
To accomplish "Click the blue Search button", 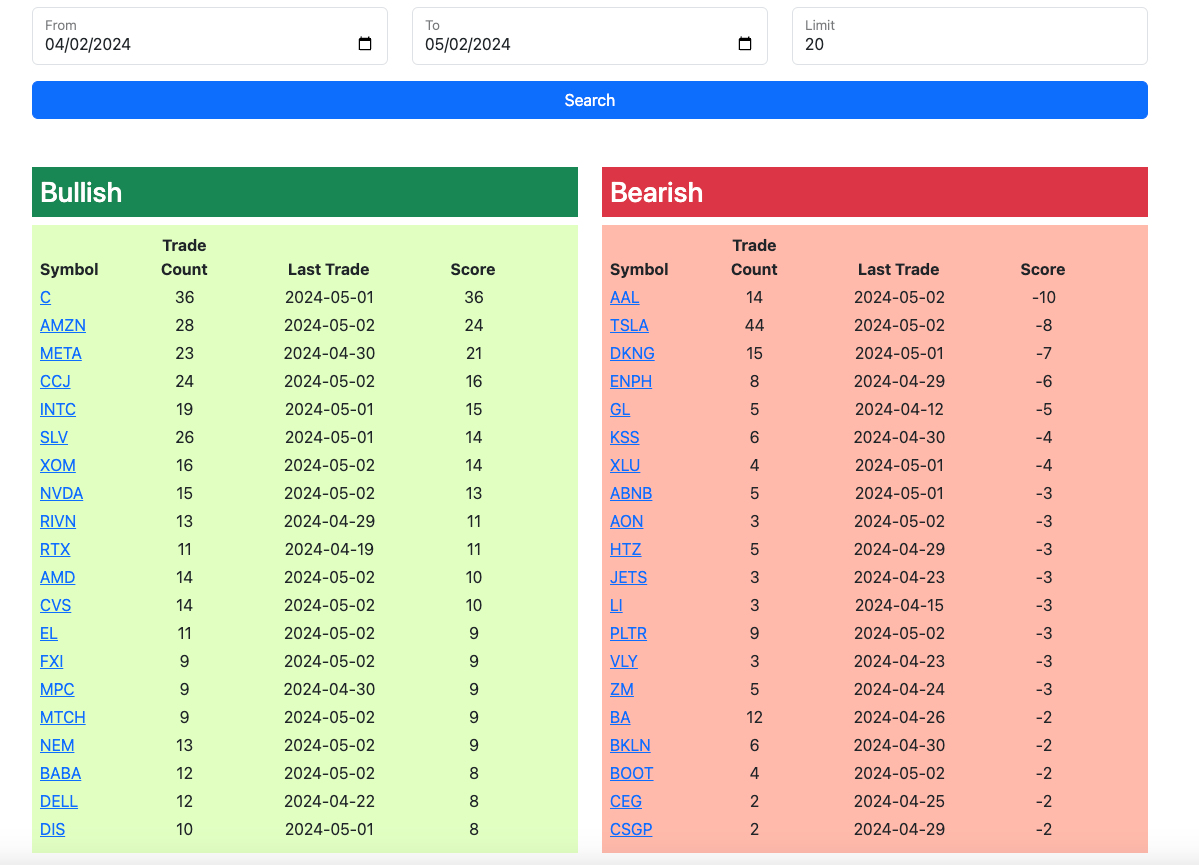I will click(590, 100).
